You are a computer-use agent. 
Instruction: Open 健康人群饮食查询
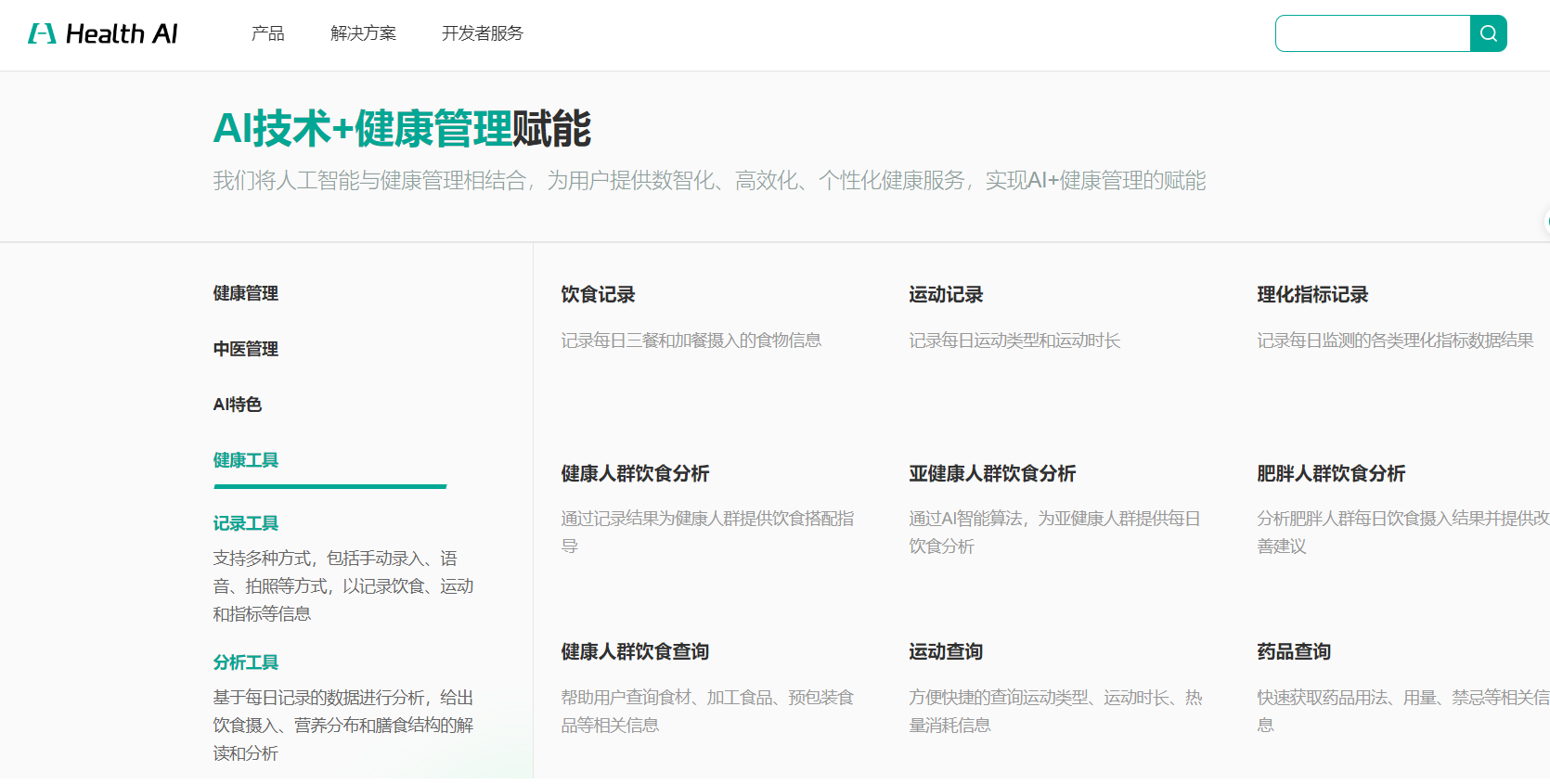click(x=635, y=651)
